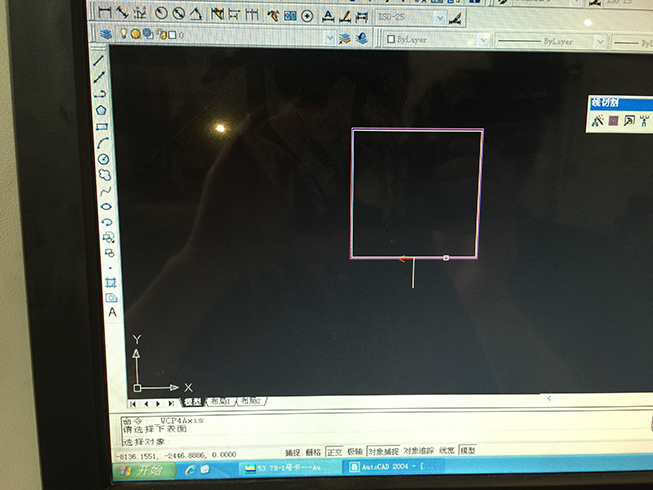The width and height of the screenshot is (653, 490).
Task: Open the Layer Properties Manager
Action: (106, 35)
